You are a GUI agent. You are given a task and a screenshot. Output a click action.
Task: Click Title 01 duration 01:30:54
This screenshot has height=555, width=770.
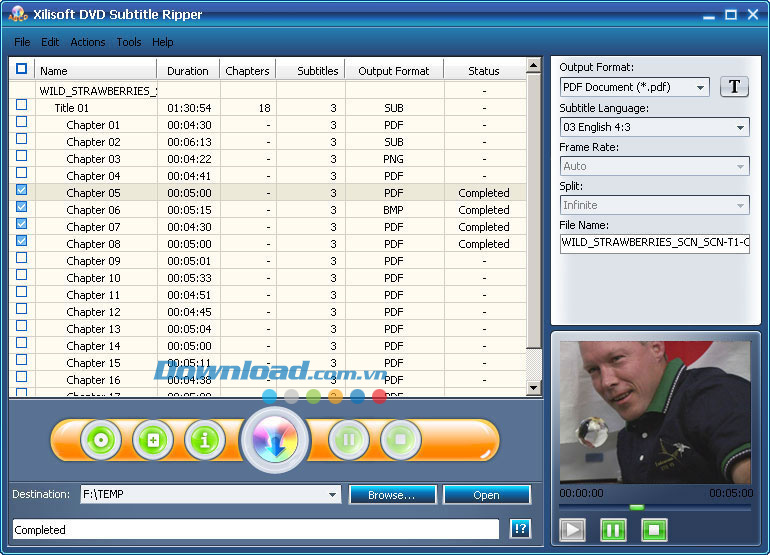[189, 108]
